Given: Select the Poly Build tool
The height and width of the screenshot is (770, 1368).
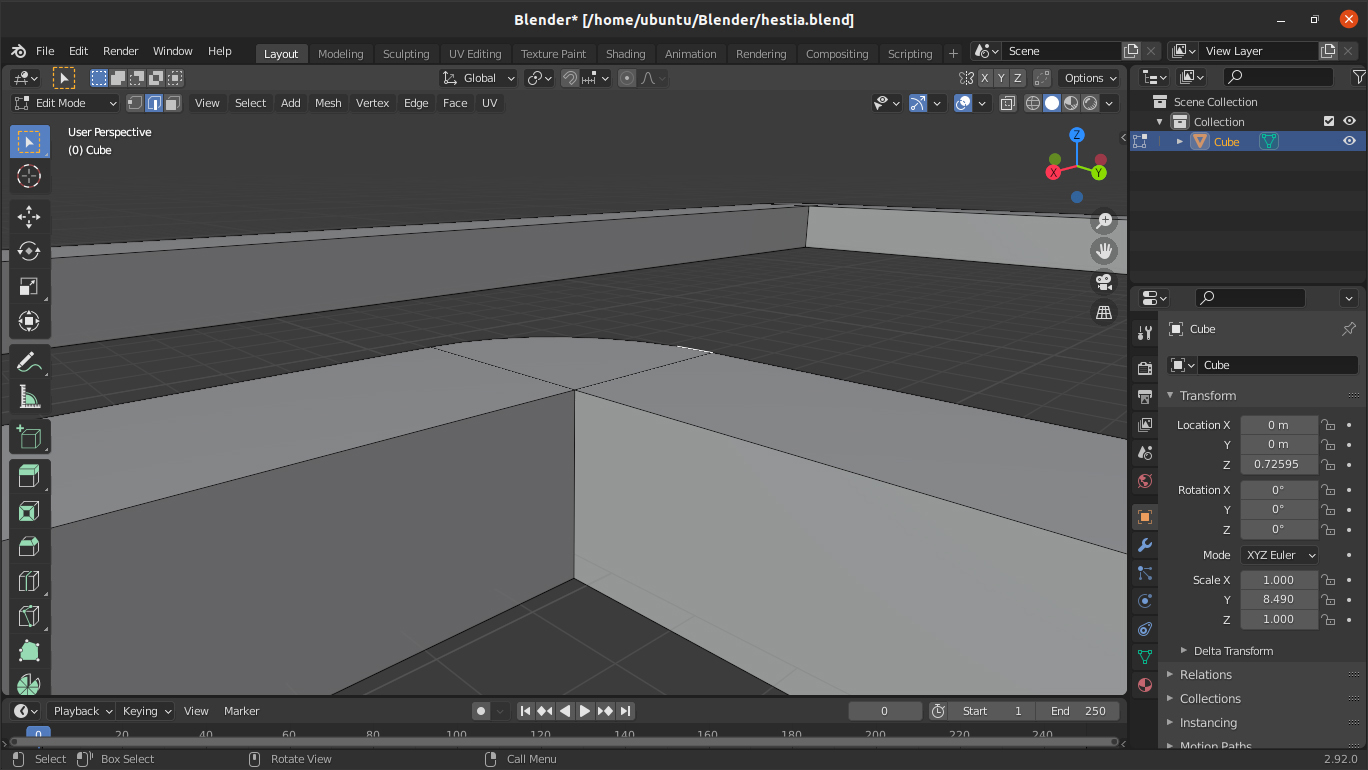Looking at the screenshot, I should click(29, 652).
